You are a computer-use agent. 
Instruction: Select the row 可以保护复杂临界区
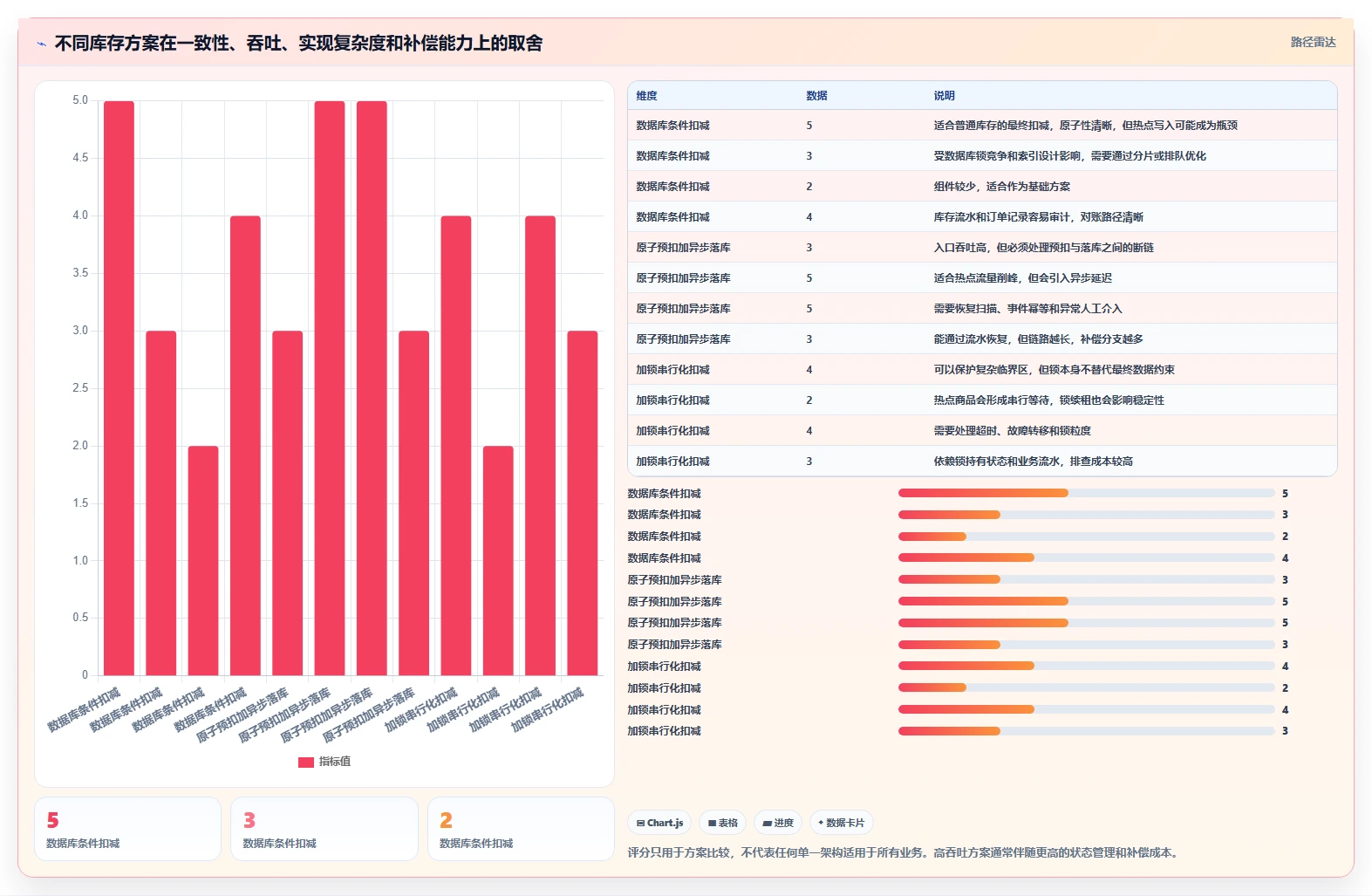(982, 370)
